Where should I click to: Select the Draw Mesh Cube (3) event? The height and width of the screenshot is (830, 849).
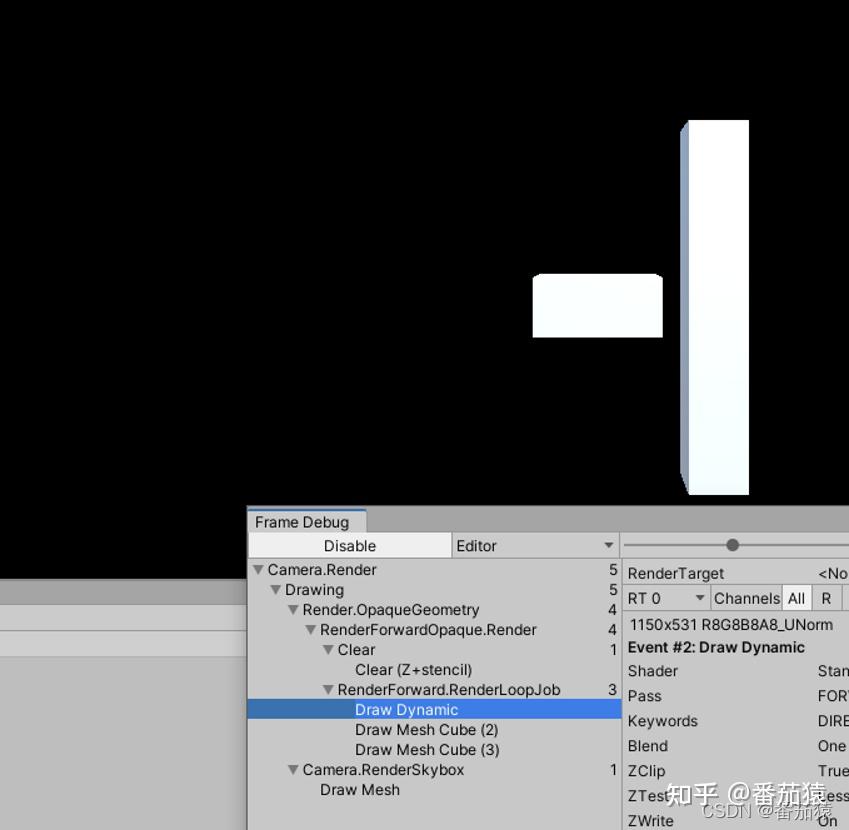click(427, 749)
